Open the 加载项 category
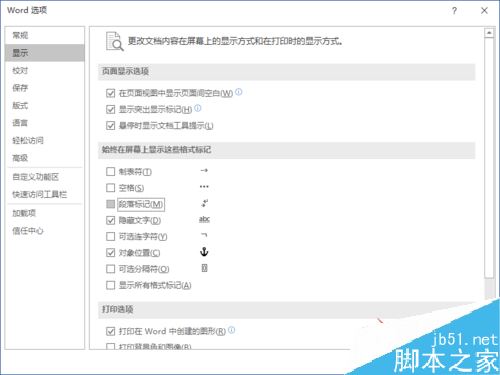The width and height of the screenshot is (500, 375). coord(45,213)
